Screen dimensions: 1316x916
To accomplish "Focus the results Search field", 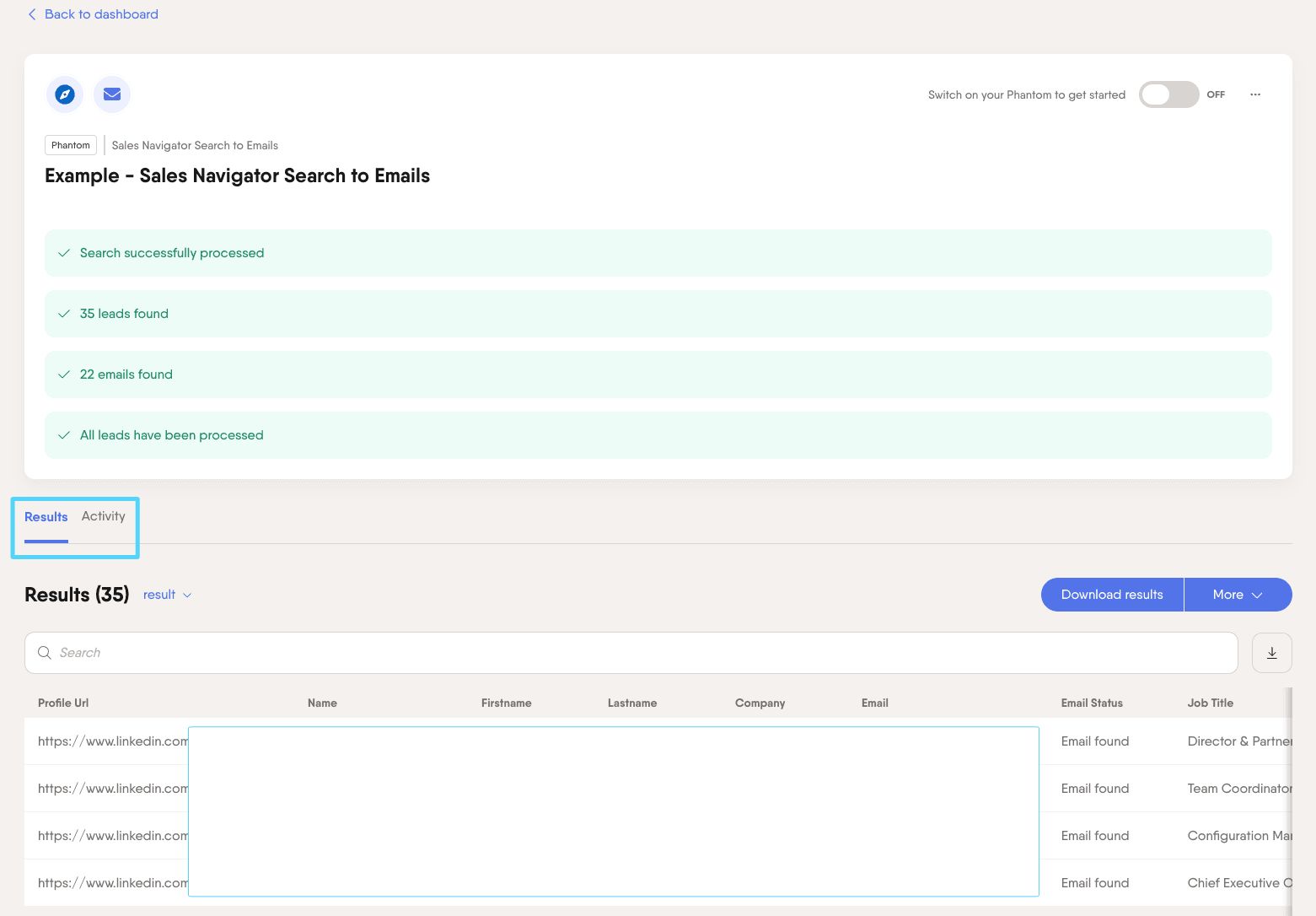I will coord(631,653).
